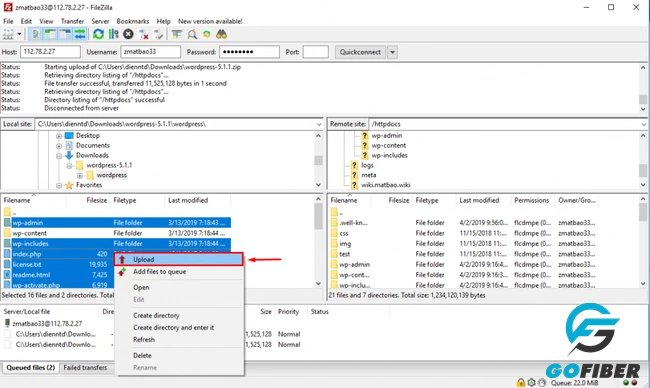This screenshot has height=388, width=650.
Task: Reconnect to the last server icon
Action: pos(158,34)
